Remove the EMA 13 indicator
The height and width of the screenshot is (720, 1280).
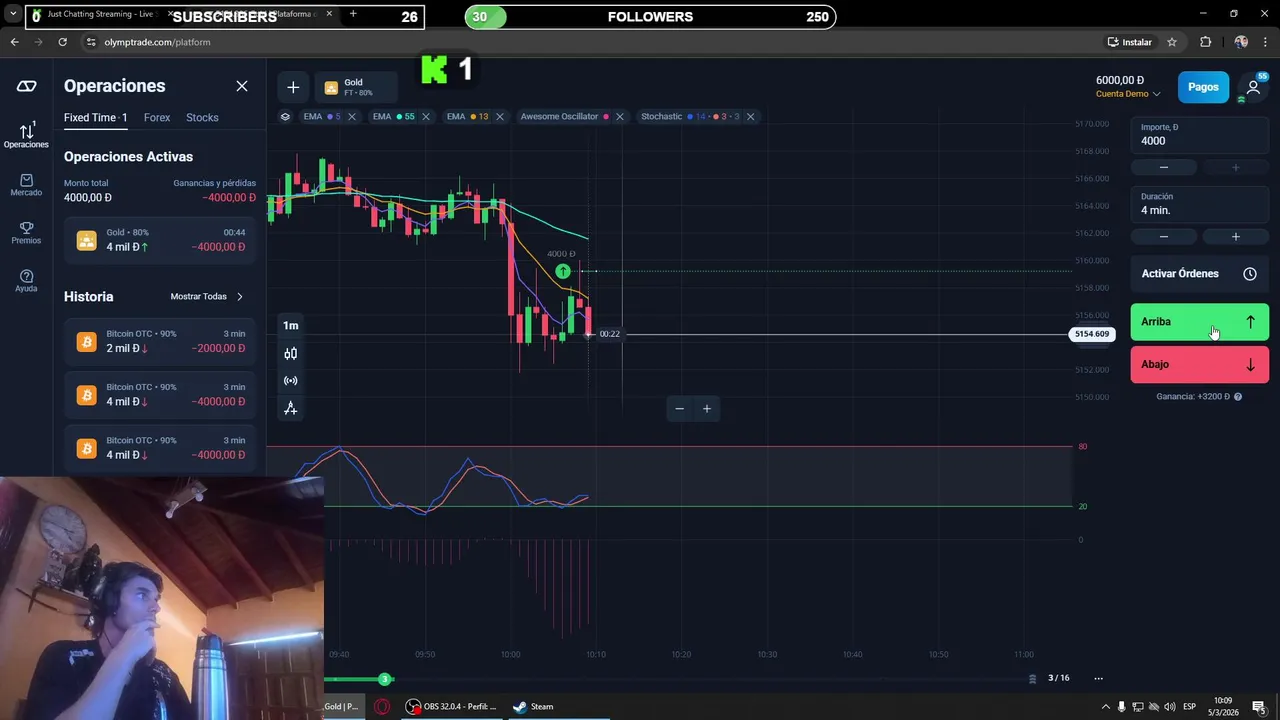500,116
